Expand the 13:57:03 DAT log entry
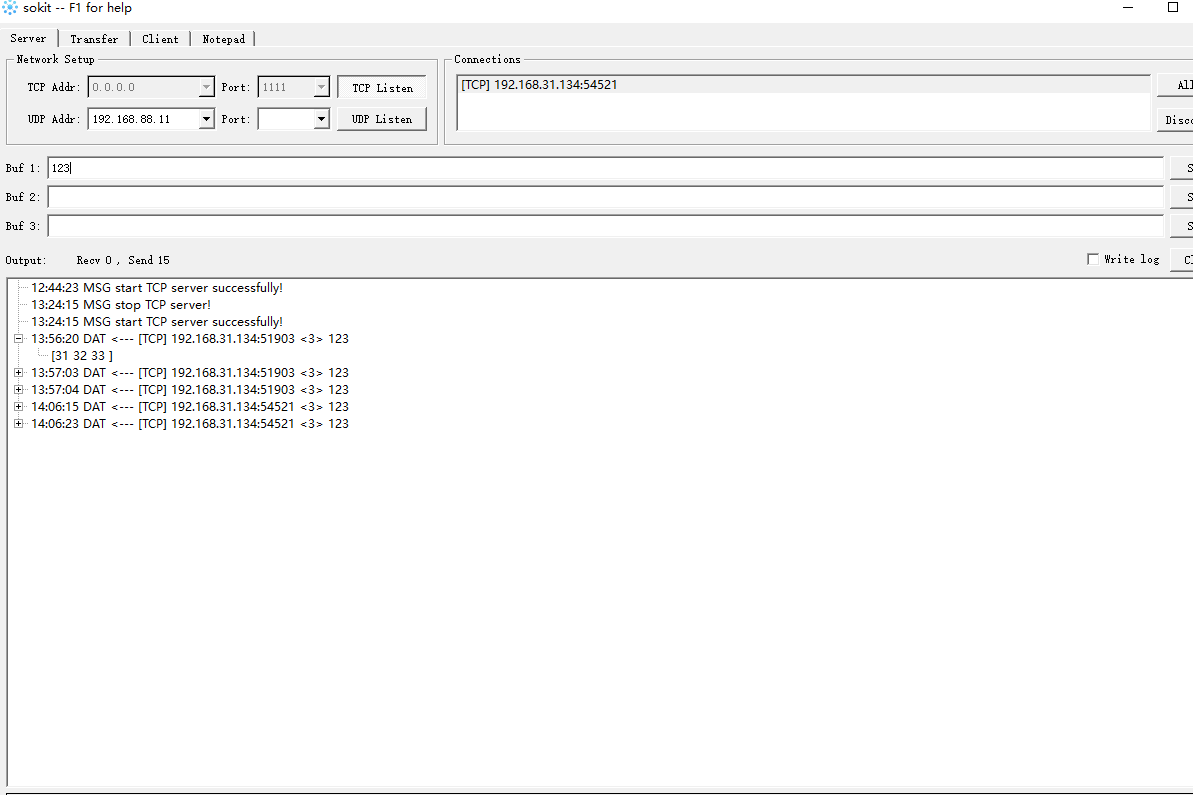The image size is (1193, 795). point(18,372)
